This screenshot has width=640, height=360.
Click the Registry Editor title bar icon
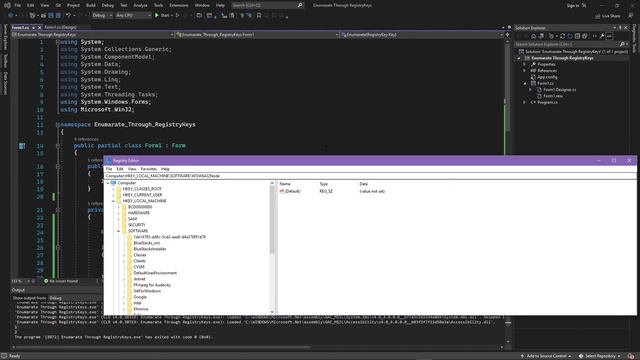[x=109, y=160]
